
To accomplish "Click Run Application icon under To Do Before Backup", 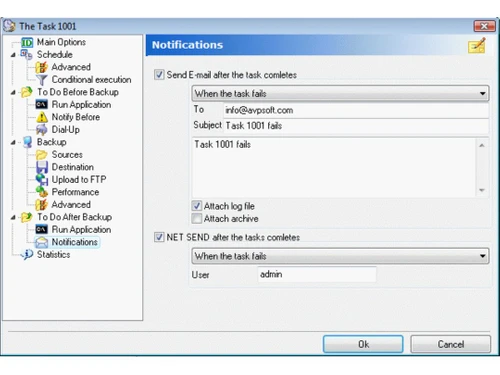I will tap(42, 105).
